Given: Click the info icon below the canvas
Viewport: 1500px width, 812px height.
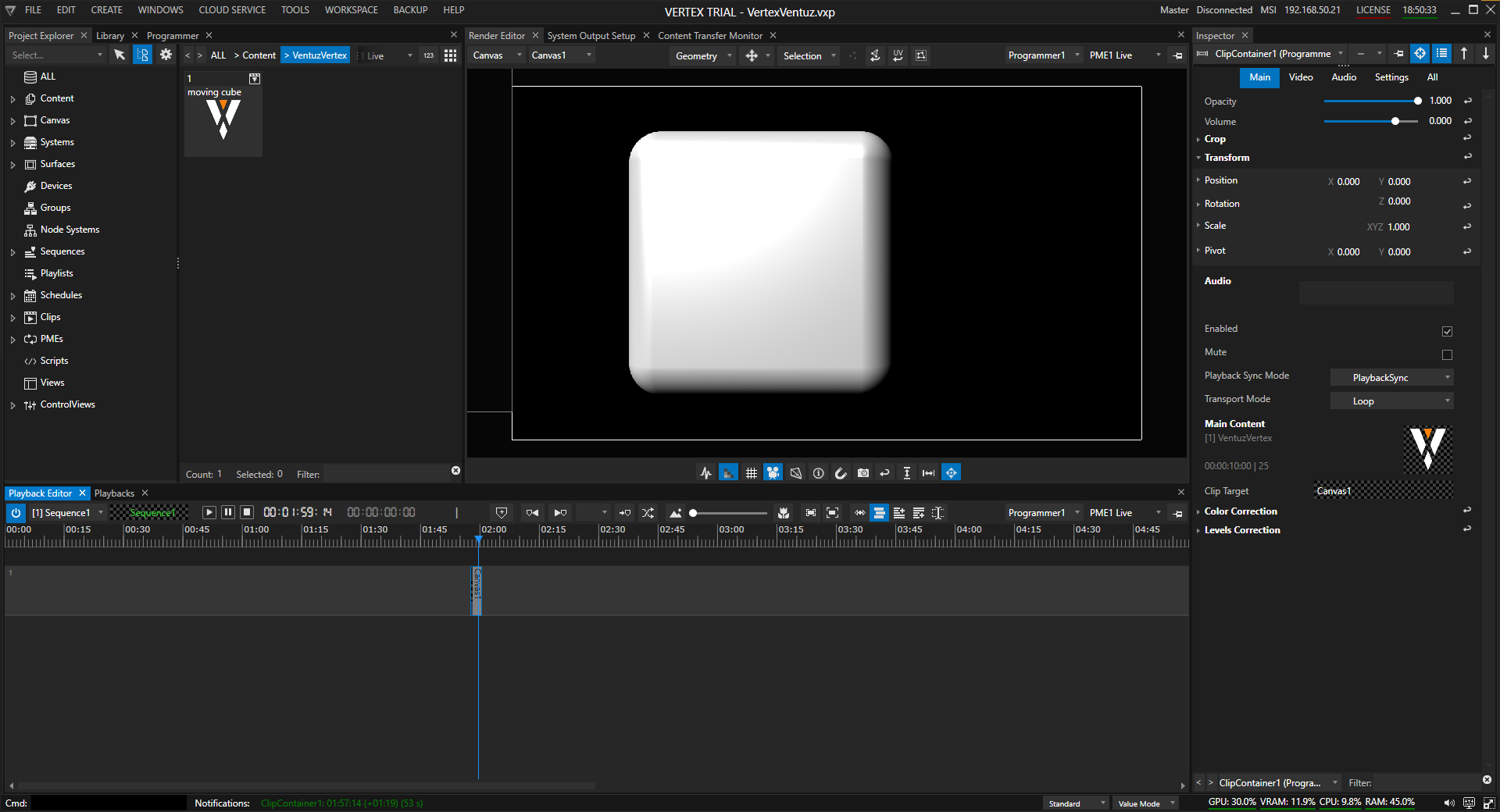Looking at the screenshot, I should 818,473.
